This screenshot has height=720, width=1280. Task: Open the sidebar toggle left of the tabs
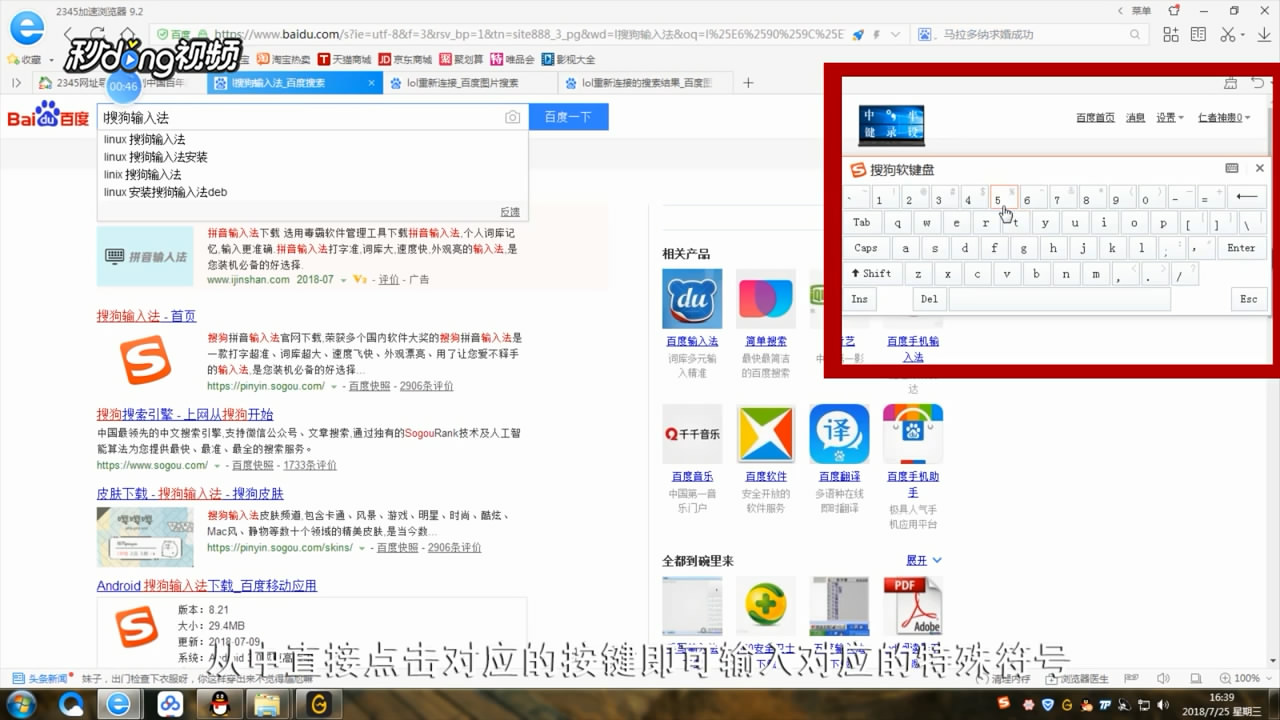16,83
